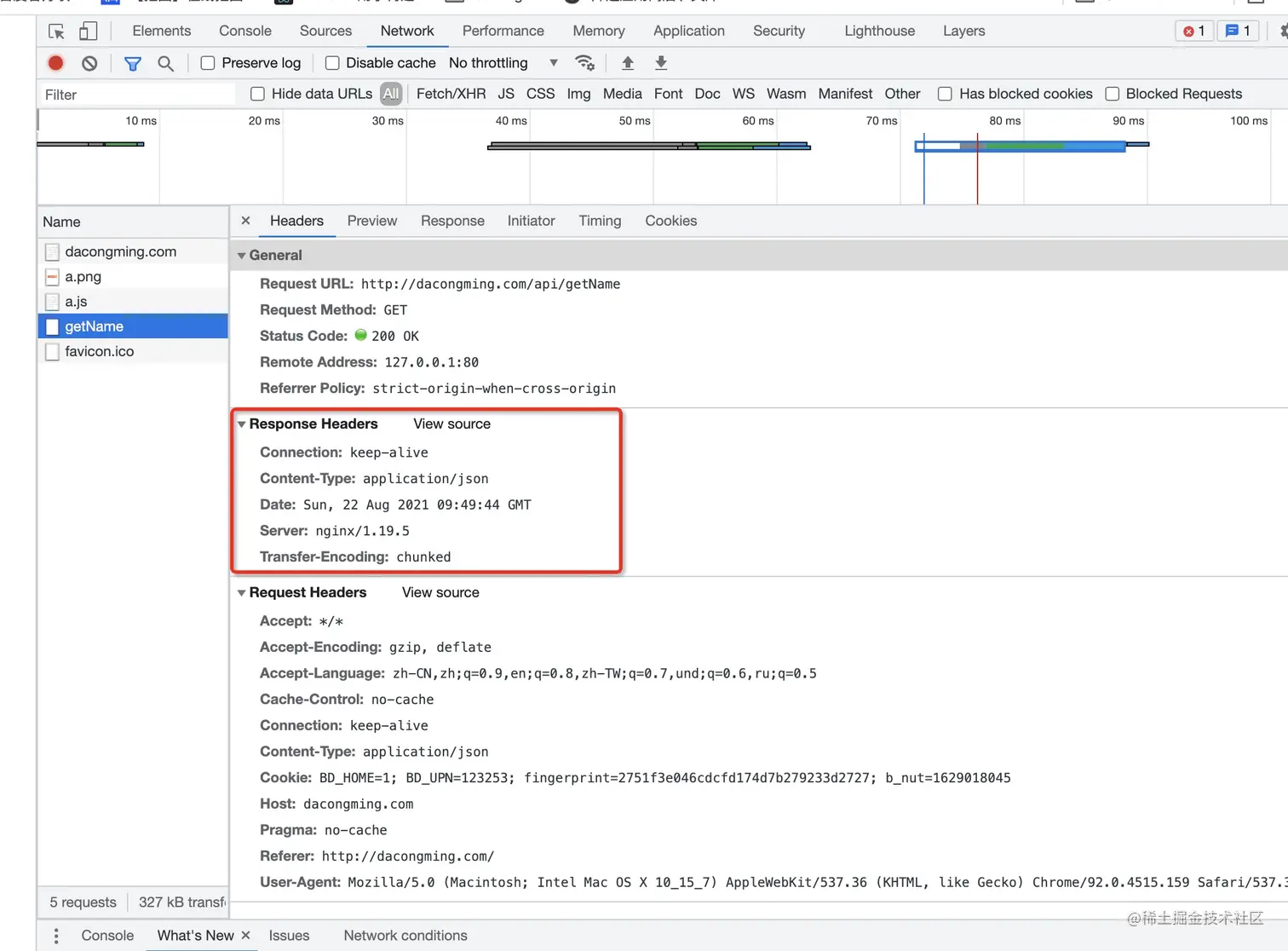The image size is (1288, 951).
Task: Check Hide data URLs option
Action: (x=257, y=94)
